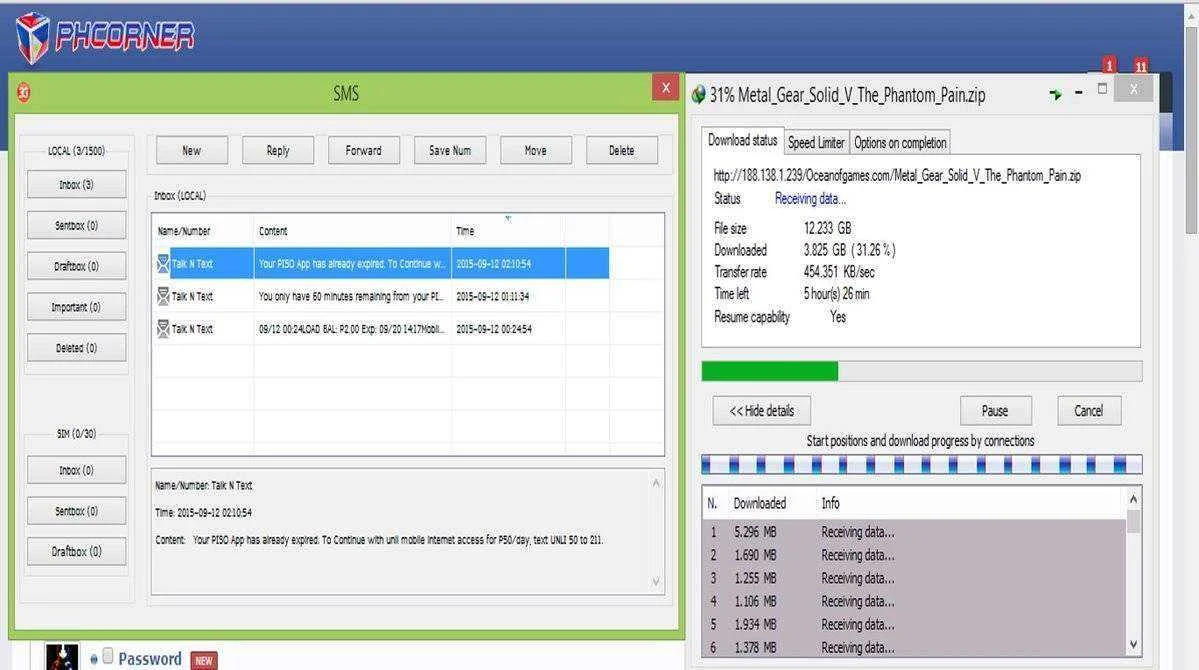Cancel the download

[1089, 411]
